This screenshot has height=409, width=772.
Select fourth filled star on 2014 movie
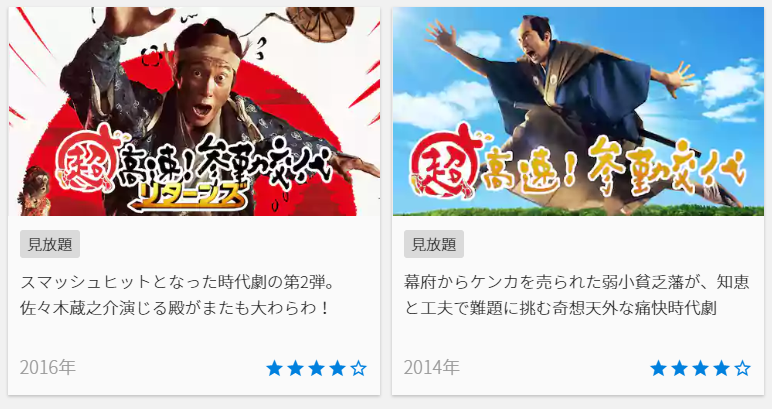tap(722, 368)
